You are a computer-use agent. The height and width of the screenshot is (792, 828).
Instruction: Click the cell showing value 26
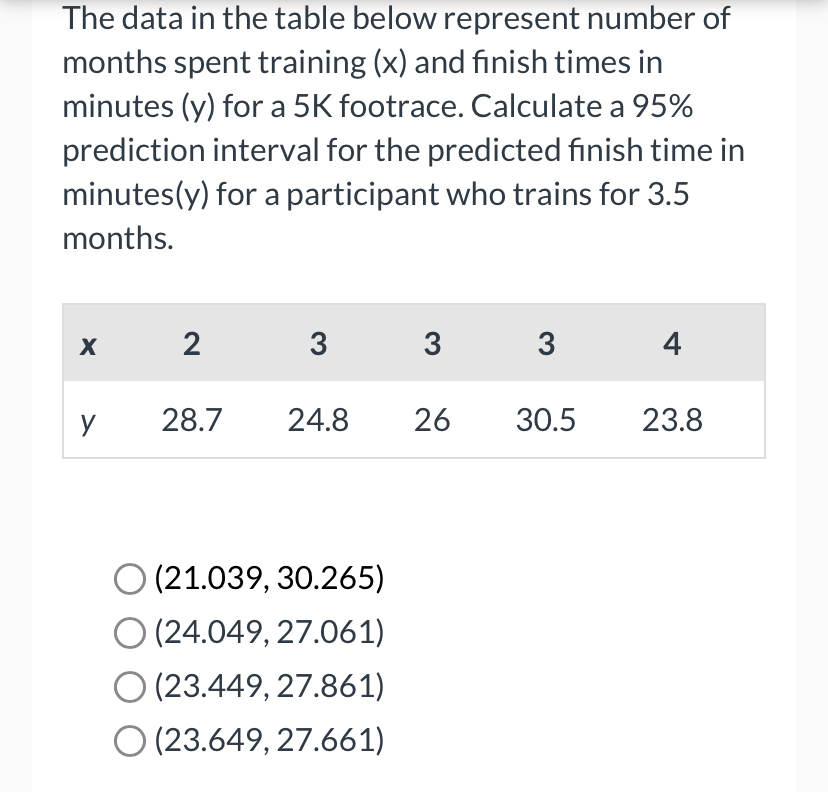(x=432, y=420)
